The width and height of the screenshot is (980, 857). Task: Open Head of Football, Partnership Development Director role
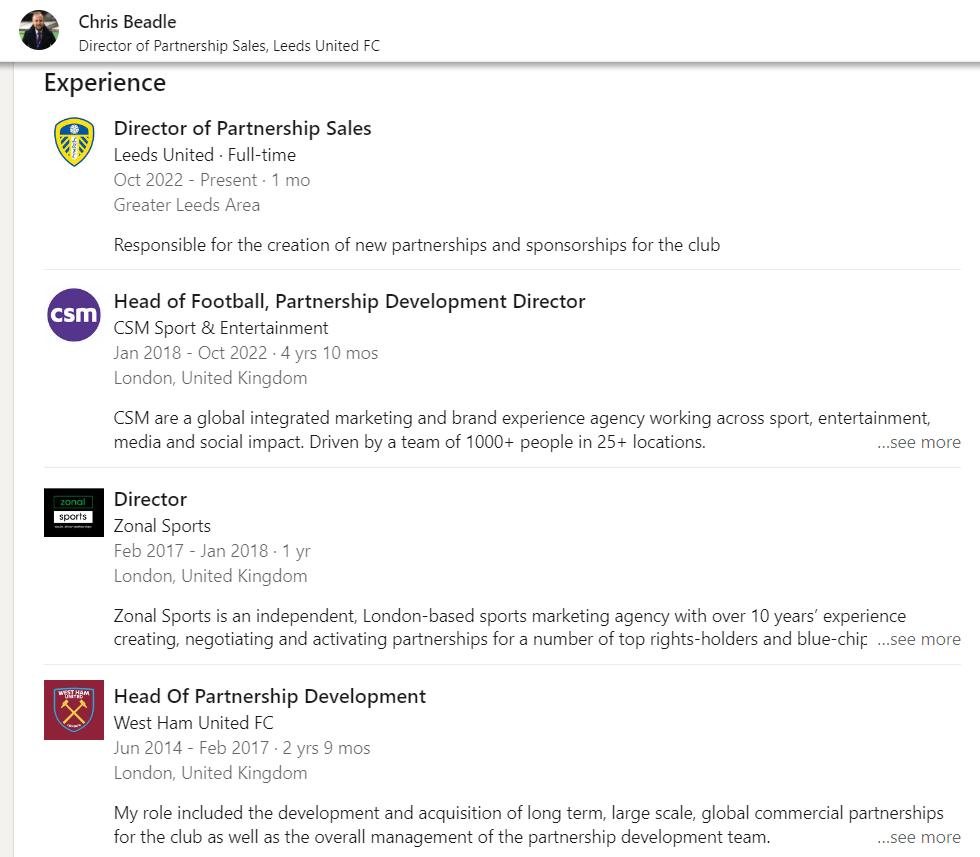pyautogui.click(x=349, y=301)
